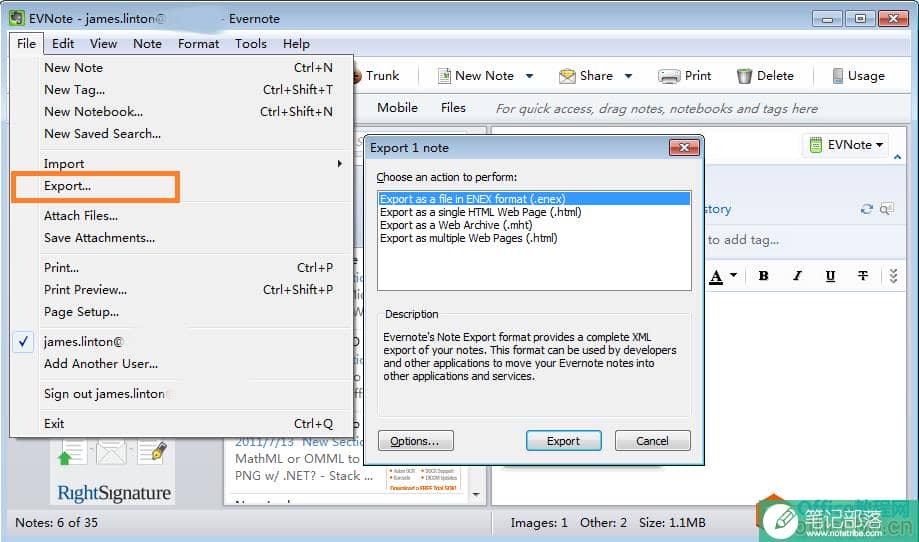Screen dimensions: 919x542
Task: Open the Edit menu
Action: (x=63, y=43)
